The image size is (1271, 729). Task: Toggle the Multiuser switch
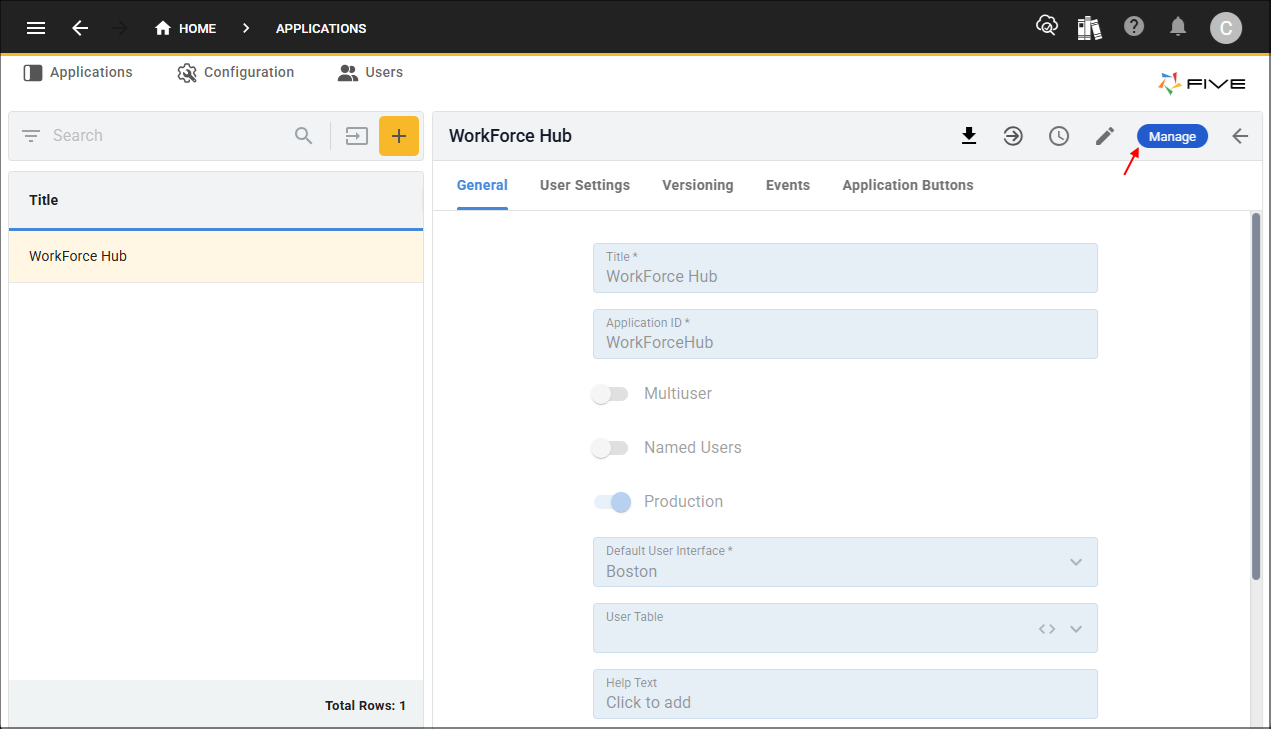coord(610,394)
